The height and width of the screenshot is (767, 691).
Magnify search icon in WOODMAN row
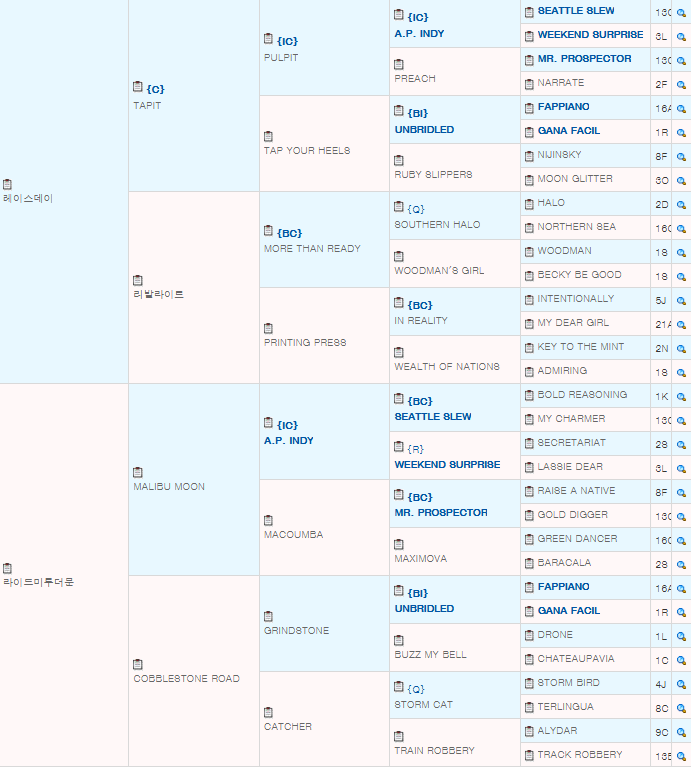pos(681,252)
